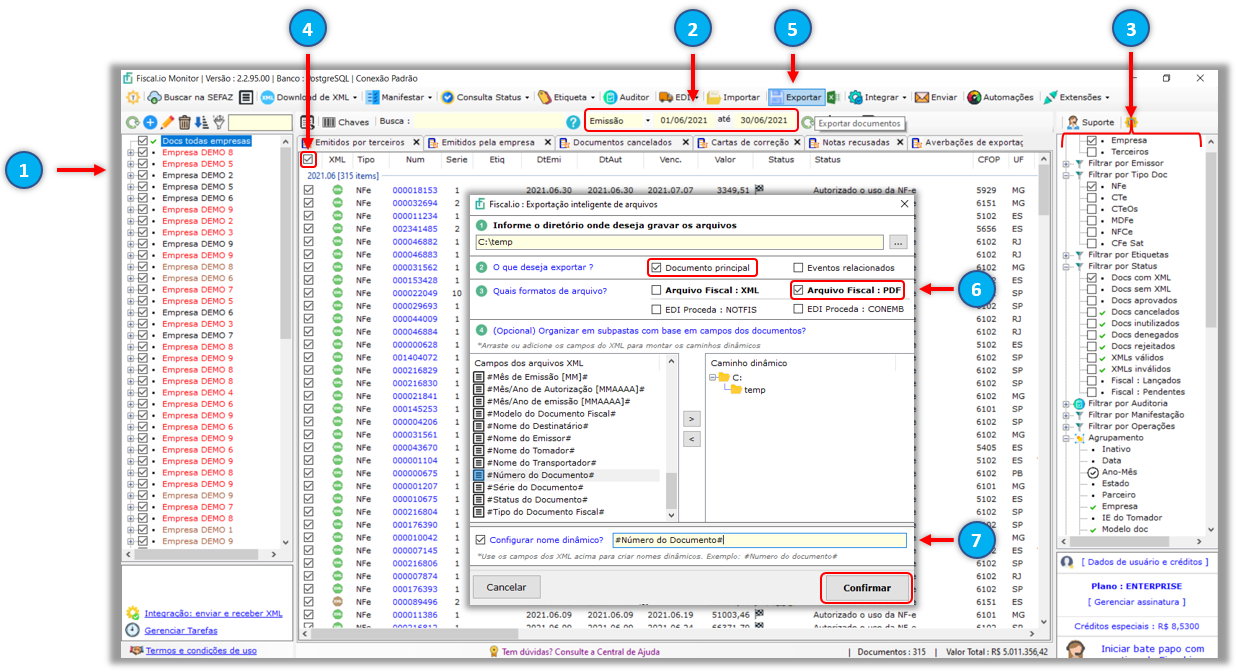Viewport: 1236px width, 672px height.
Task: Uncheck the Documento principal checkbox
Action: [656, 268]
